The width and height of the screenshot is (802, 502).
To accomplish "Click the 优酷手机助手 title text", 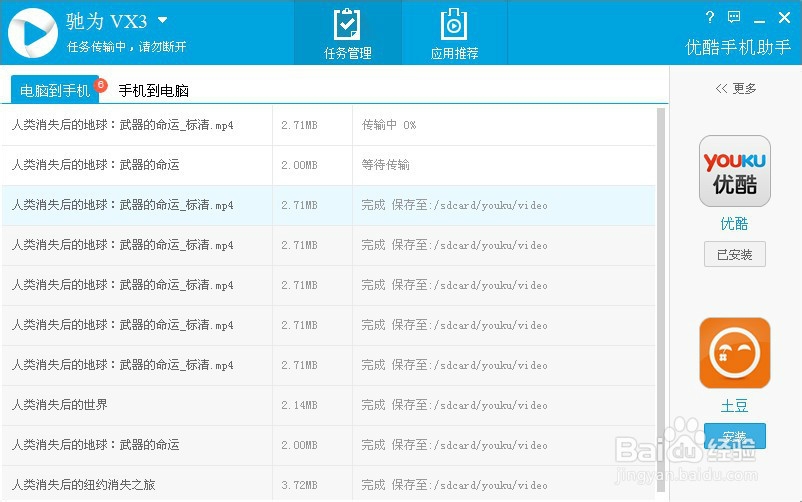I will coord(738,47).
